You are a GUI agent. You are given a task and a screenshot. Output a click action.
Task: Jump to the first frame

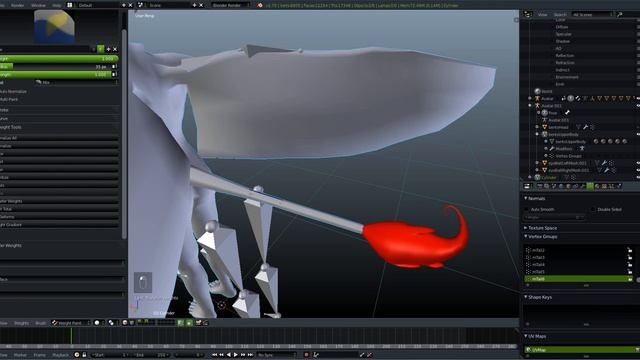214,355
